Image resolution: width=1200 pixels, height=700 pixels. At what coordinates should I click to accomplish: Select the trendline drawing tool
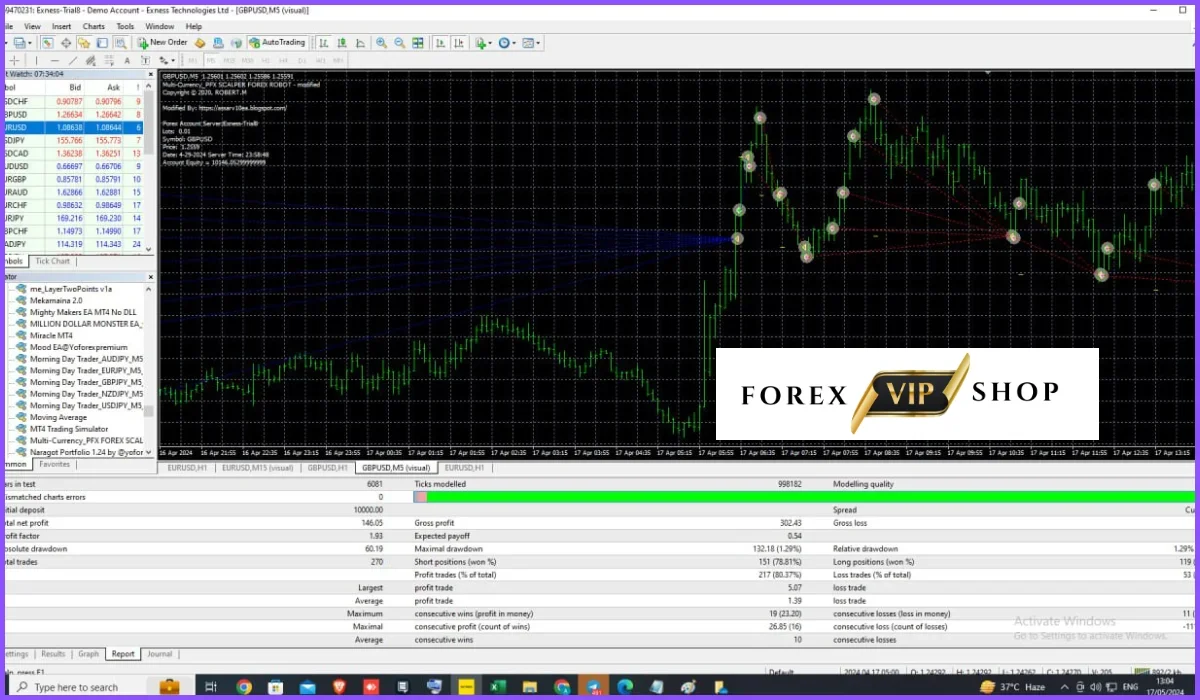pos(73,60)
